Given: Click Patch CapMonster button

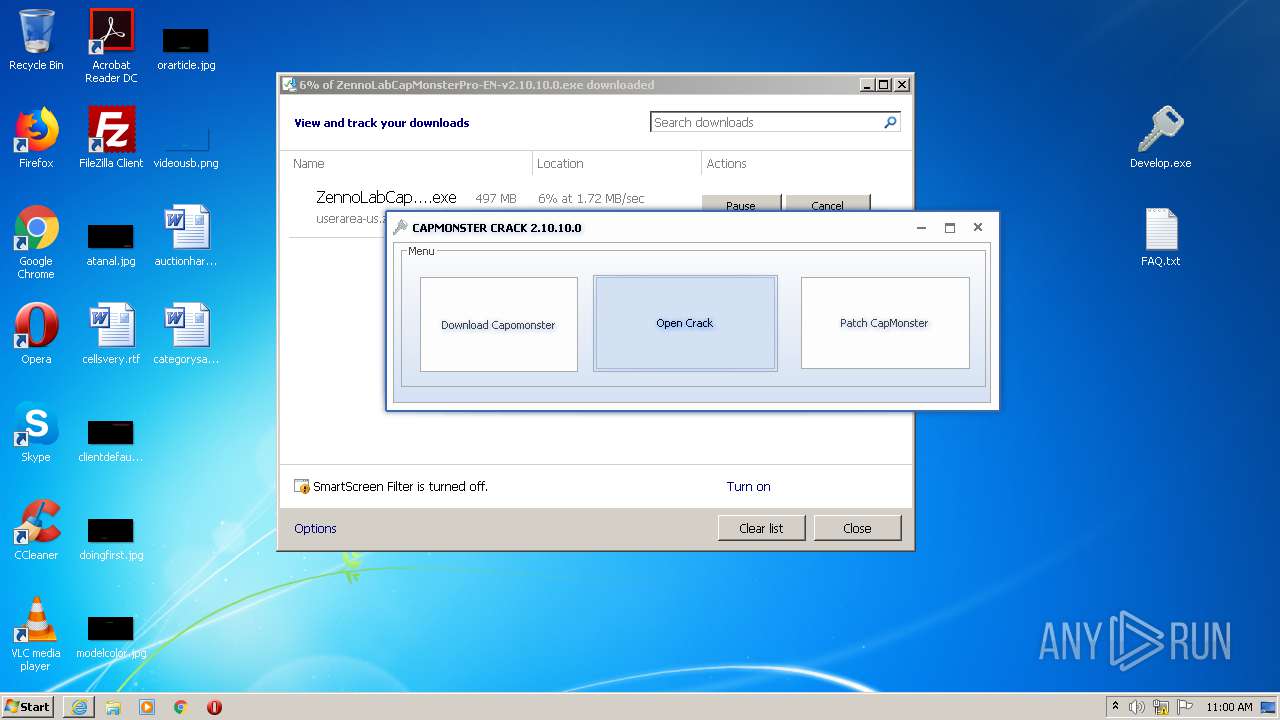Looking at the screenshot, I should pyautogui.click(x=885, y=323).
